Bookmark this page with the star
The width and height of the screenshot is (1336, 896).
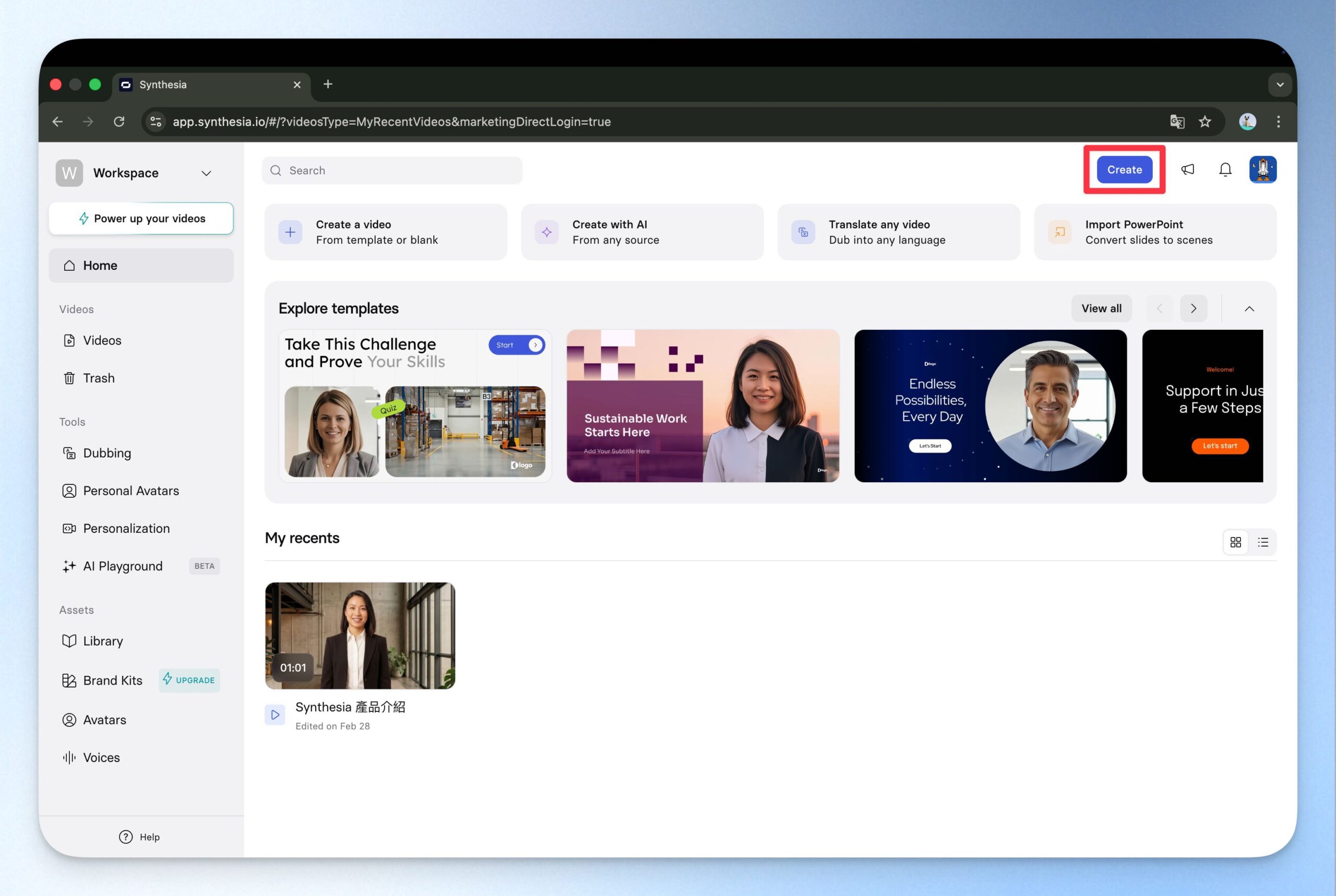click(1204, 122)
